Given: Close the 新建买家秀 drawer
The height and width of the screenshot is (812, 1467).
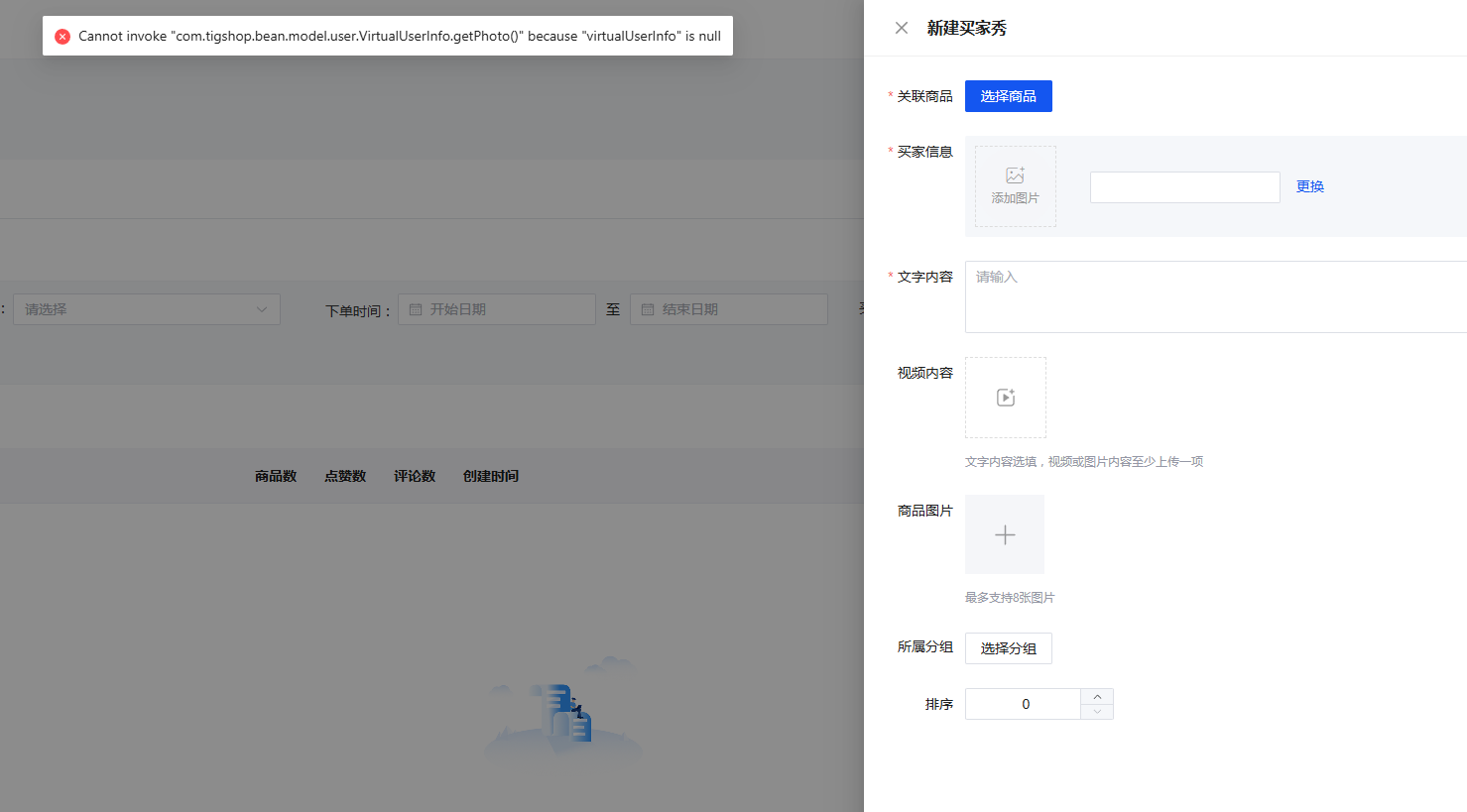Looking at the screenshot, I should (x=901, y=28).
